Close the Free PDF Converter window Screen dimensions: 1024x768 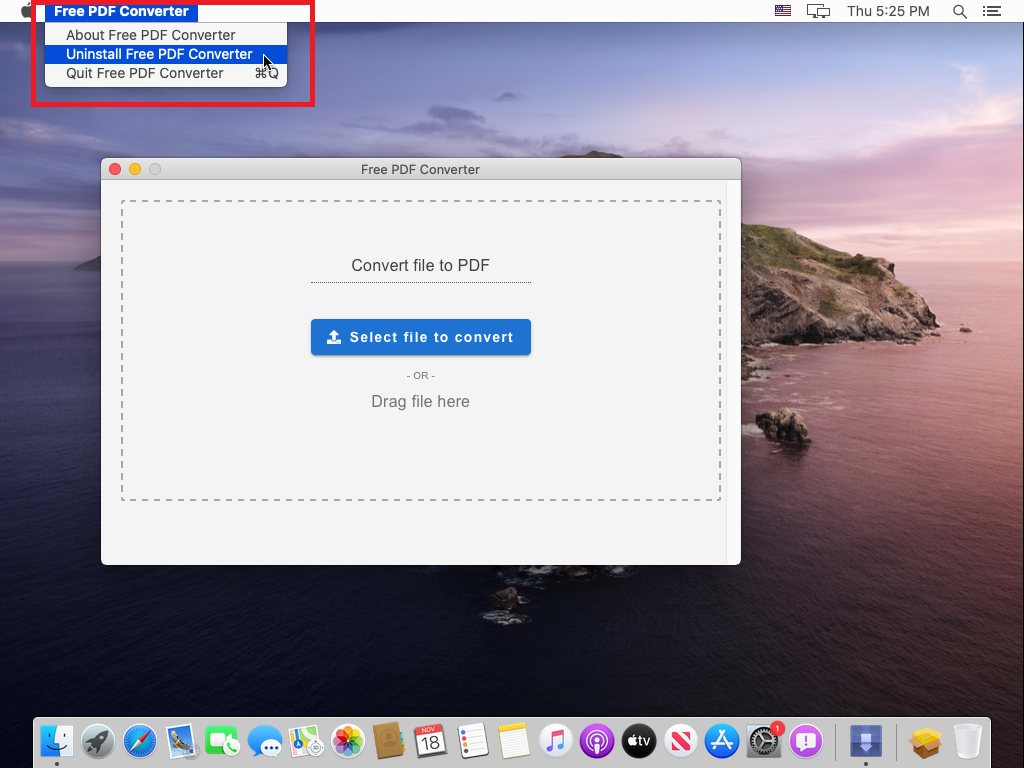pyautogui.click(x=115, y=169)
